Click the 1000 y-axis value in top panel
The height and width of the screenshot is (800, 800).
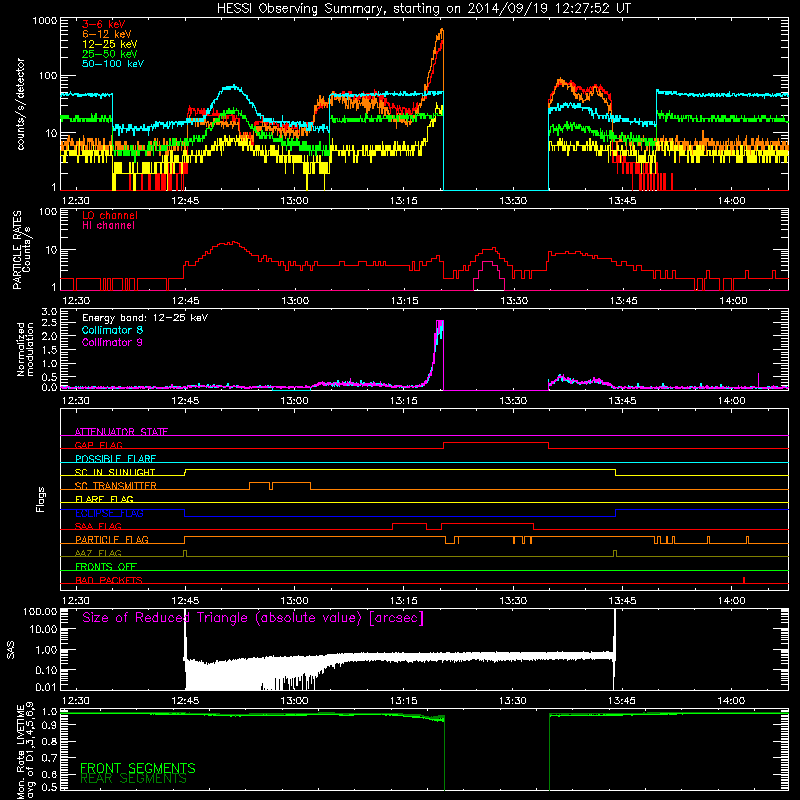[x=45, y=21]
